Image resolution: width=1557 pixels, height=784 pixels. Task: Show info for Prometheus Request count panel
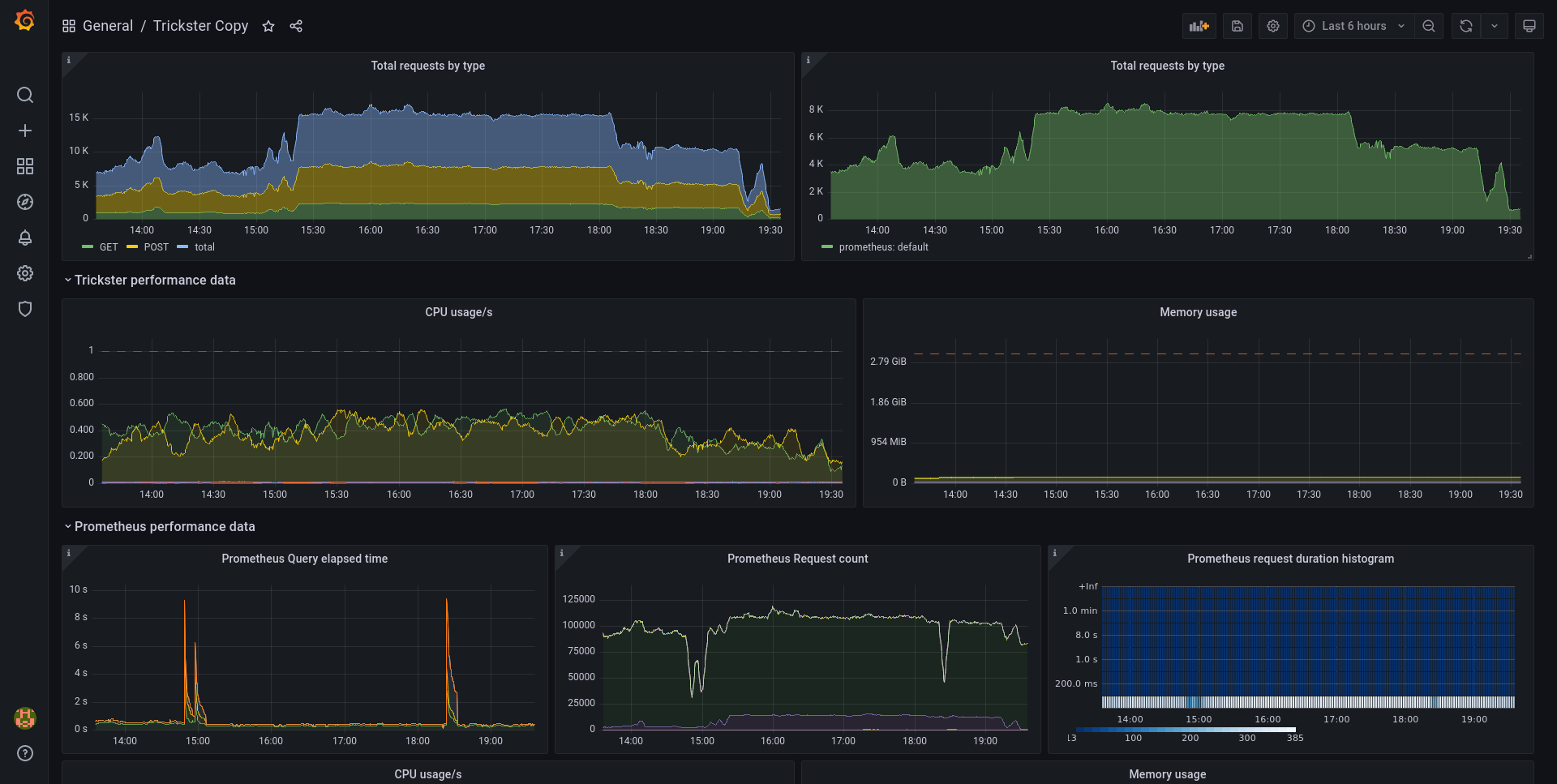[x=562, y=553]
